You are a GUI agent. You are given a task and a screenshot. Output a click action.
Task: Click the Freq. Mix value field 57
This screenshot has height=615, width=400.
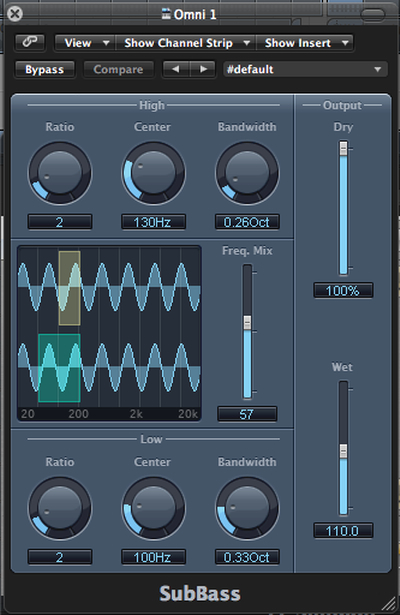(x=247, y=414)
